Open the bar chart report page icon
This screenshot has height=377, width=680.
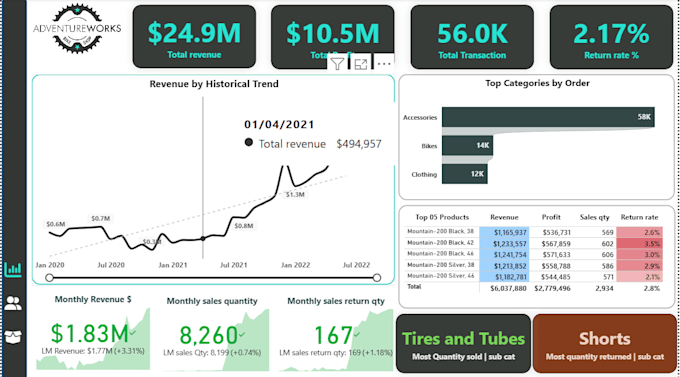13,269
